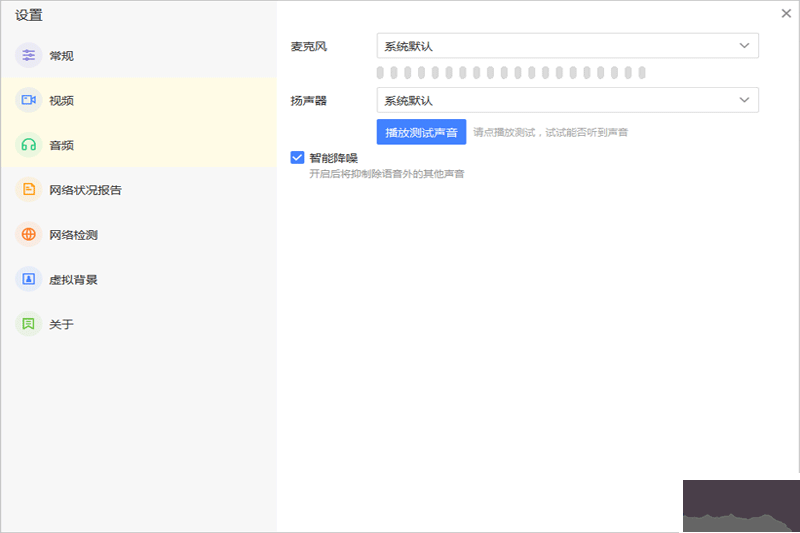Expand the 麦克风 dropdown arrow
Viewport: 800px width, 533px height.
pyautogui.click(x=744, y=46)
